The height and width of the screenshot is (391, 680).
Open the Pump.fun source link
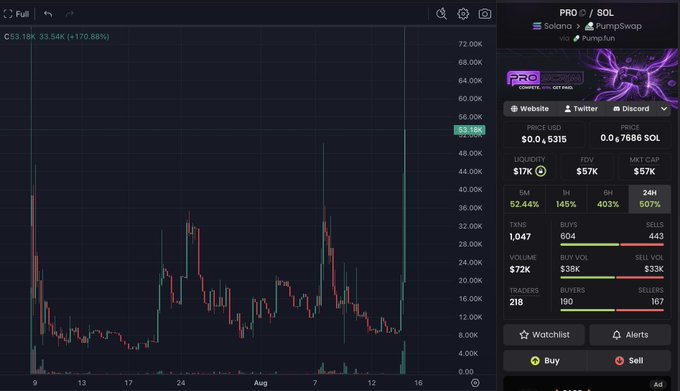pos(594,38)
